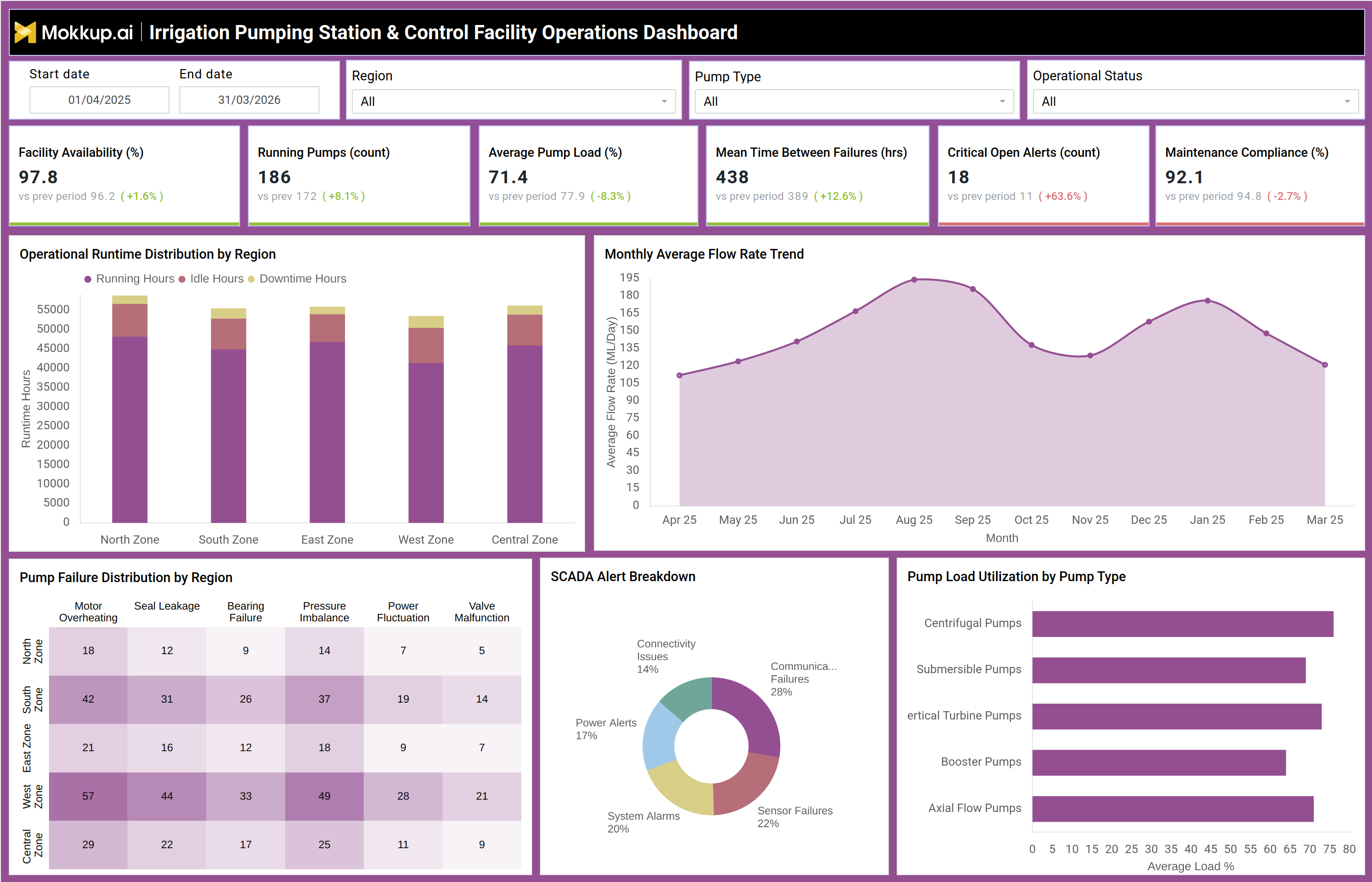Open the Operational Status dropdown
Image resolution: width=1372 pixels, height=882 pixels.
tap(1195, 101)
